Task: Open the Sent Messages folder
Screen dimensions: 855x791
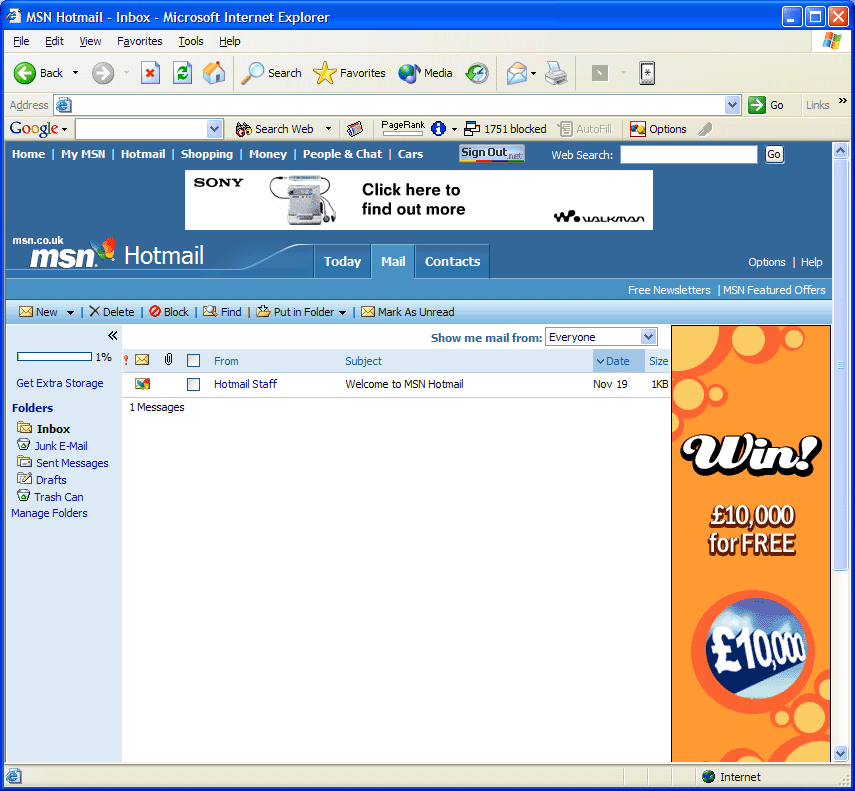Action: [x=72, y=463]
